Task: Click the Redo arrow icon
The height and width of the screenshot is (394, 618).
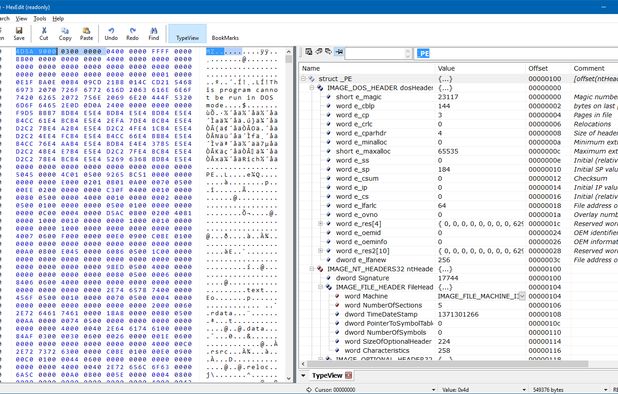Action: tap(132, 31)
